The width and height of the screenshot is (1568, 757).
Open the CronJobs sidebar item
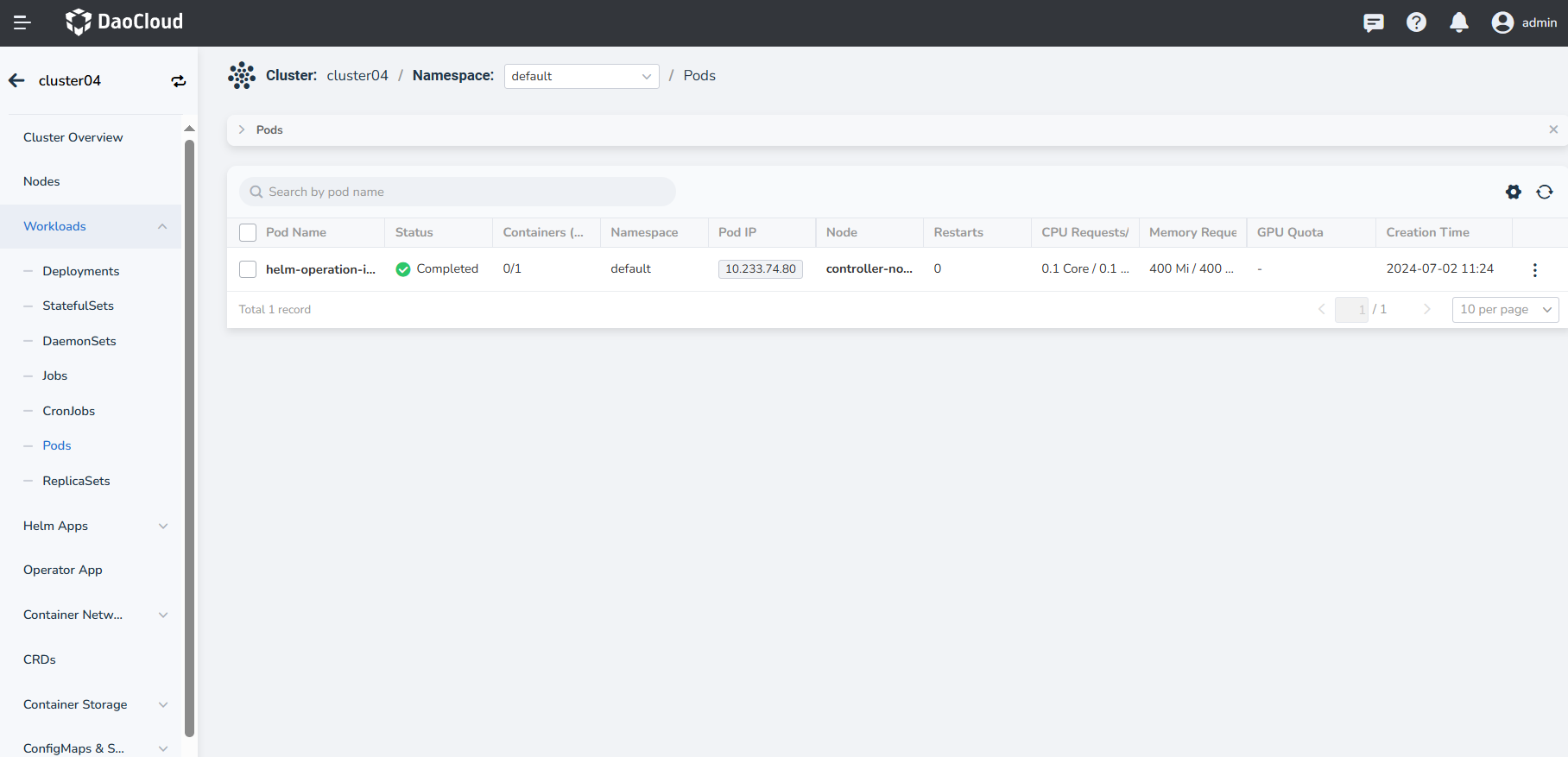pyautogui.click(x=69, y=411)
